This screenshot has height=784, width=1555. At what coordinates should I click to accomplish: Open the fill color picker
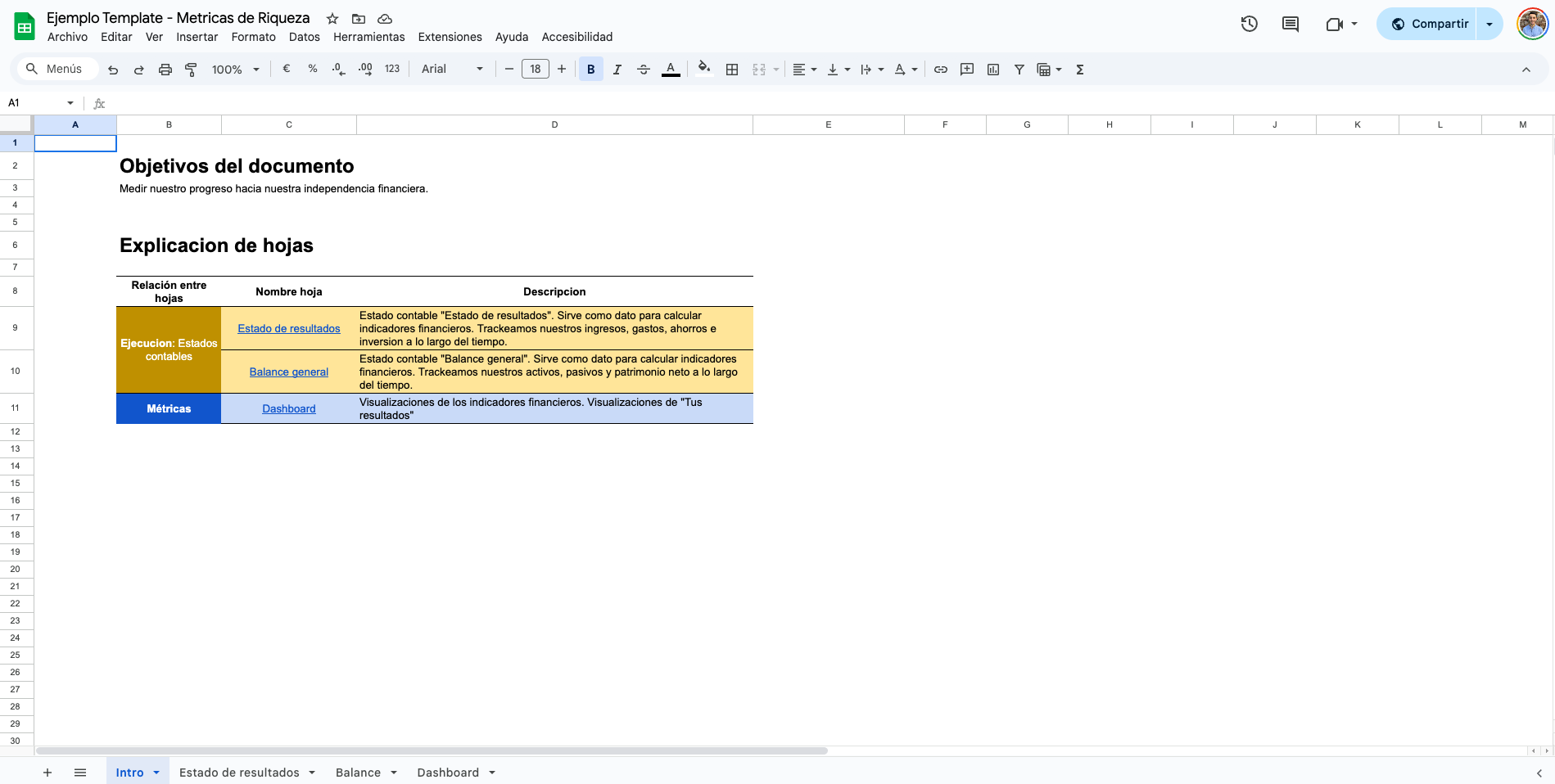point(703,70)
